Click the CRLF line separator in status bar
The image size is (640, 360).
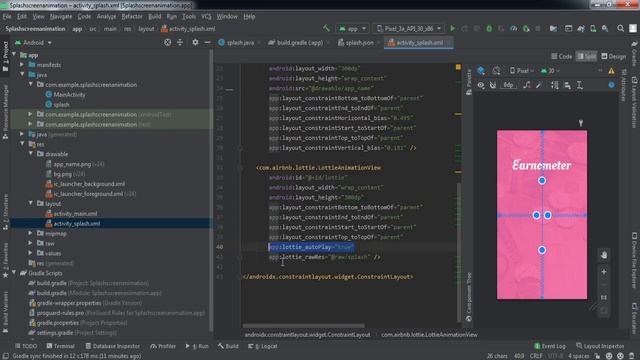[536, 356]
